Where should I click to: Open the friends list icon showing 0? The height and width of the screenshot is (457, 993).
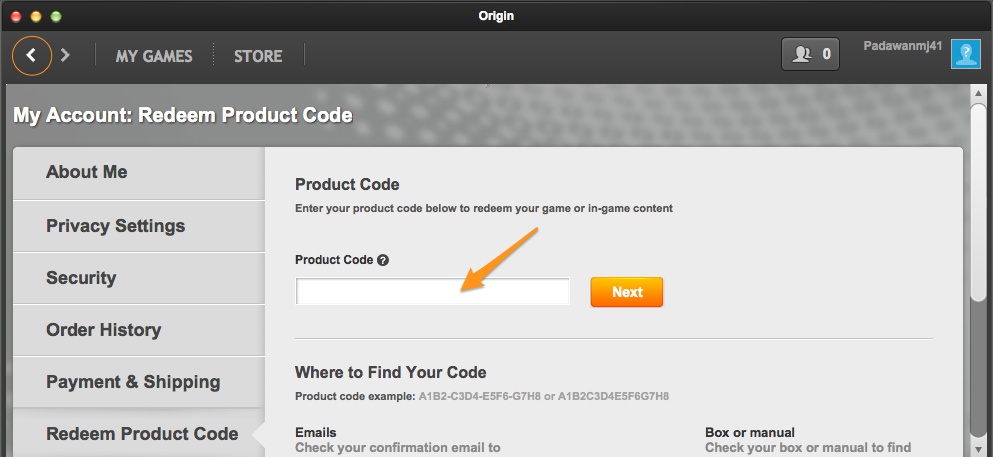coord(810,54)
